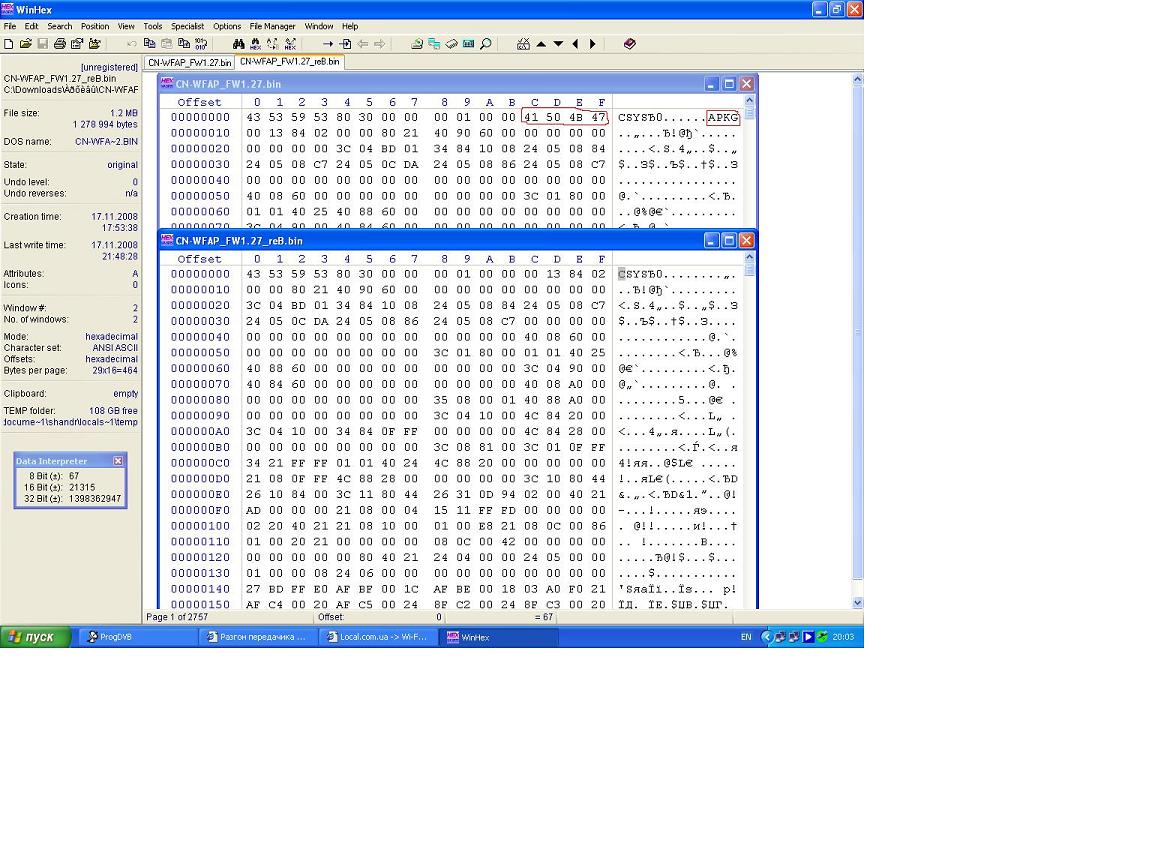The image size is (1152, 864).
Task: Click the Replace Hex Values icon
Action: pos(290,44)
